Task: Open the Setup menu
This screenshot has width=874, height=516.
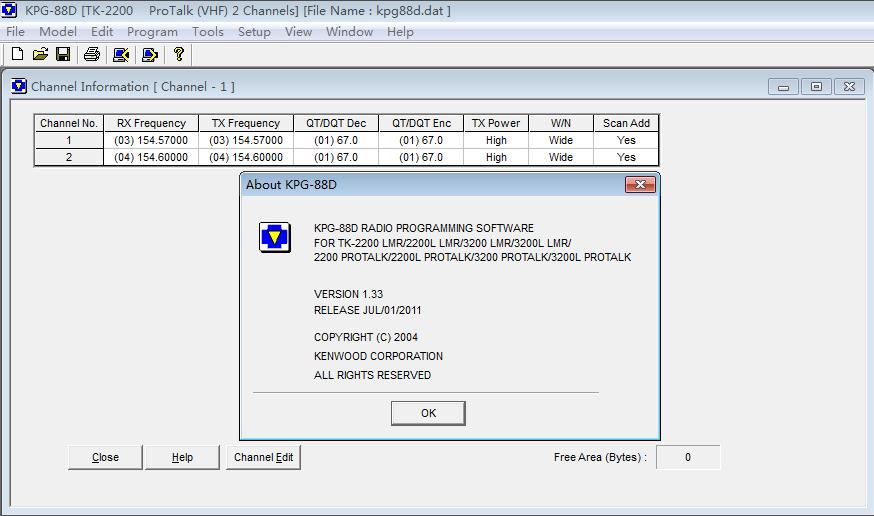Action: (x=254, y=32)
